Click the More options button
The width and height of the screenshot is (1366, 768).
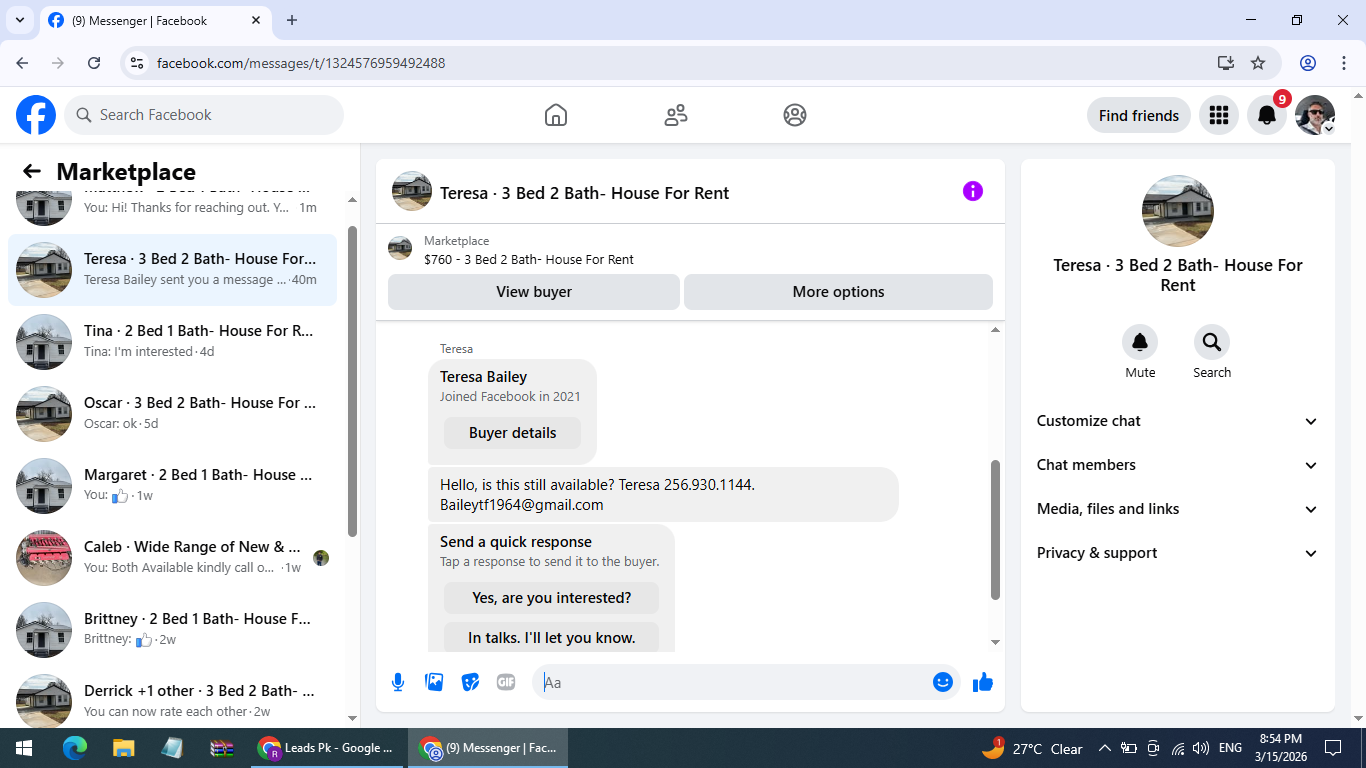[838, 292]
